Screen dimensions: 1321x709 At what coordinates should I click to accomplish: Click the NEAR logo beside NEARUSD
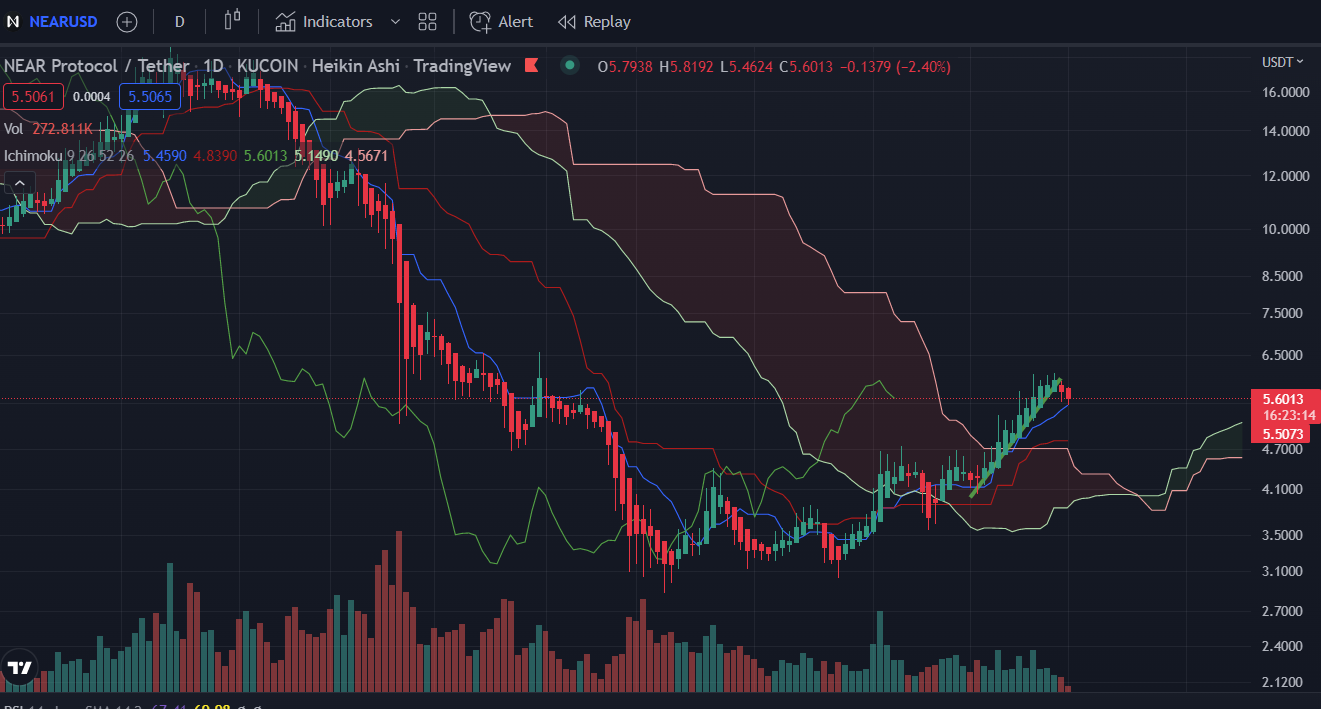[x=13, y=21]
